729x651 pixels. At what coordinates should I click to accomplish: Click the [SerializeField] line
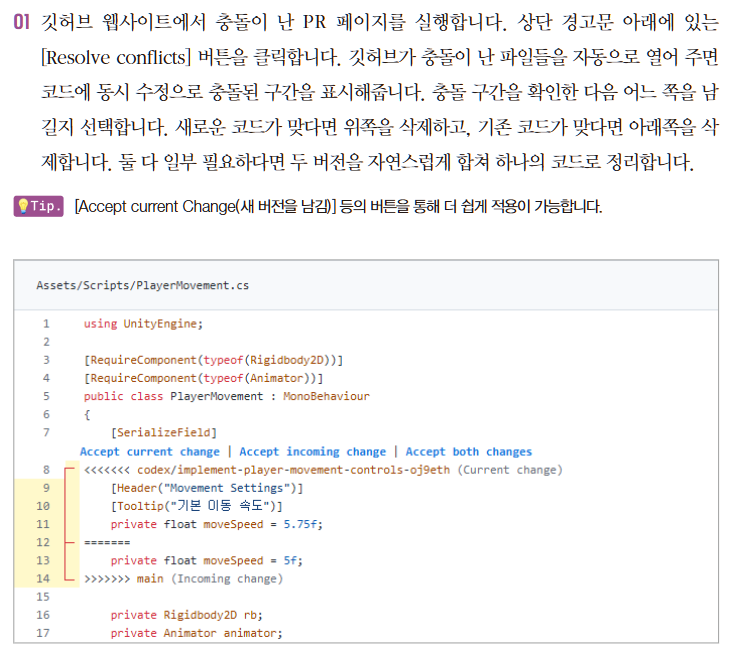point(164,432)
